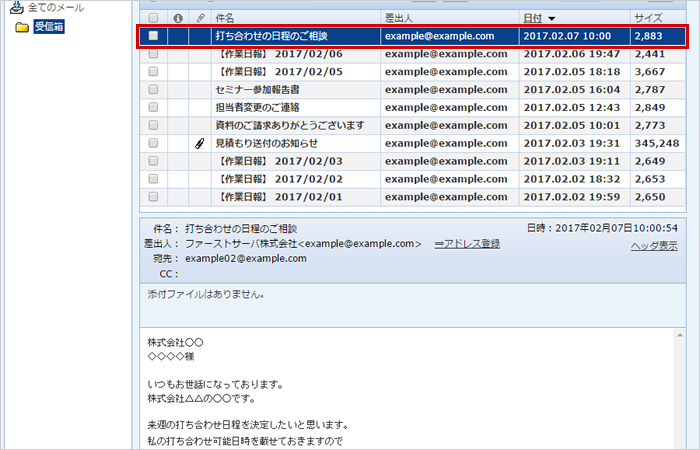Viewport: 700px width, 450px height.
Task: Click the paperclip on 見積もり送付のお知らせ row
Action: (200, 143)
